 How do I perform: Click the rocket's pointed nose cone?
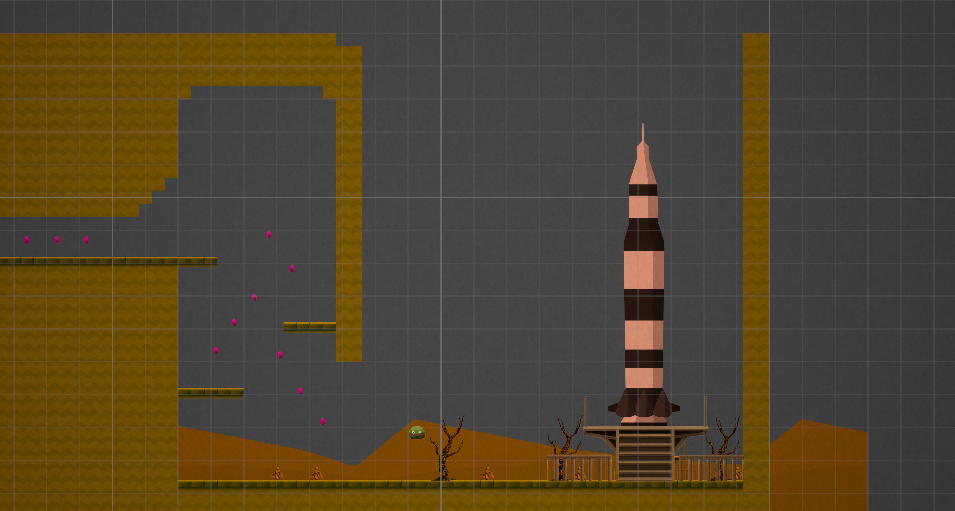click(643, 155)
